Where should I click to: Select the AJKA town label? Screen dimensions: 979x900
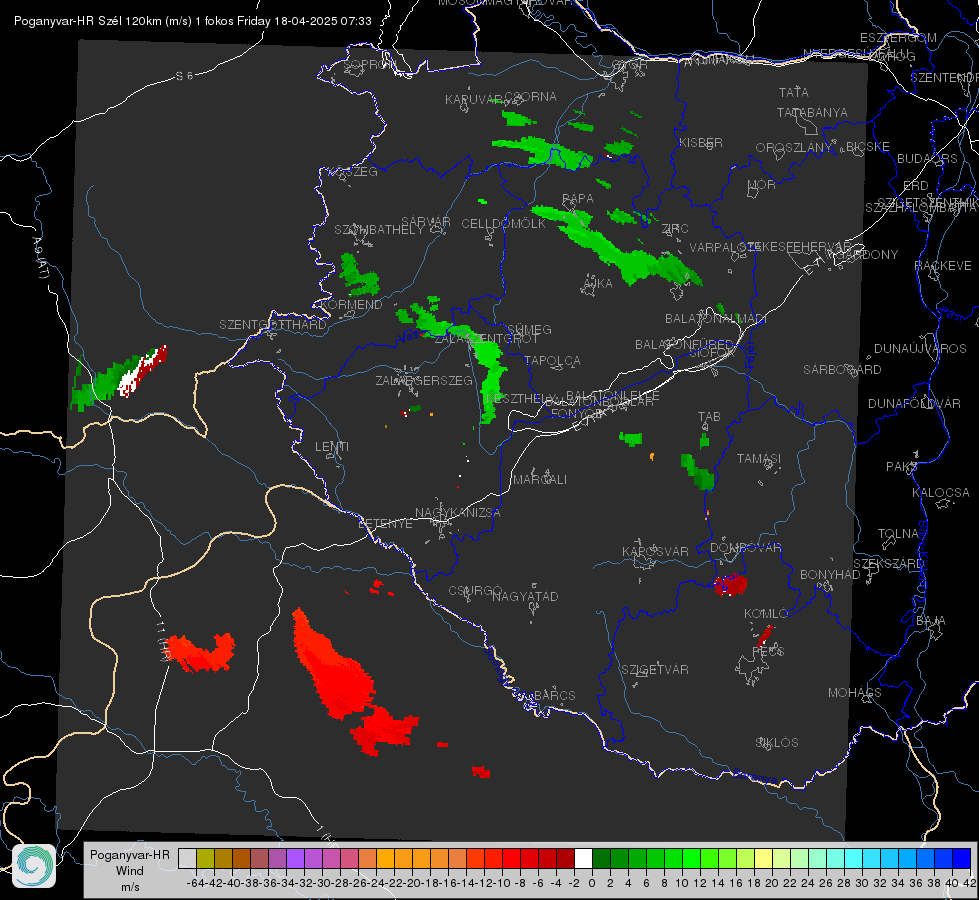[598, 284]
